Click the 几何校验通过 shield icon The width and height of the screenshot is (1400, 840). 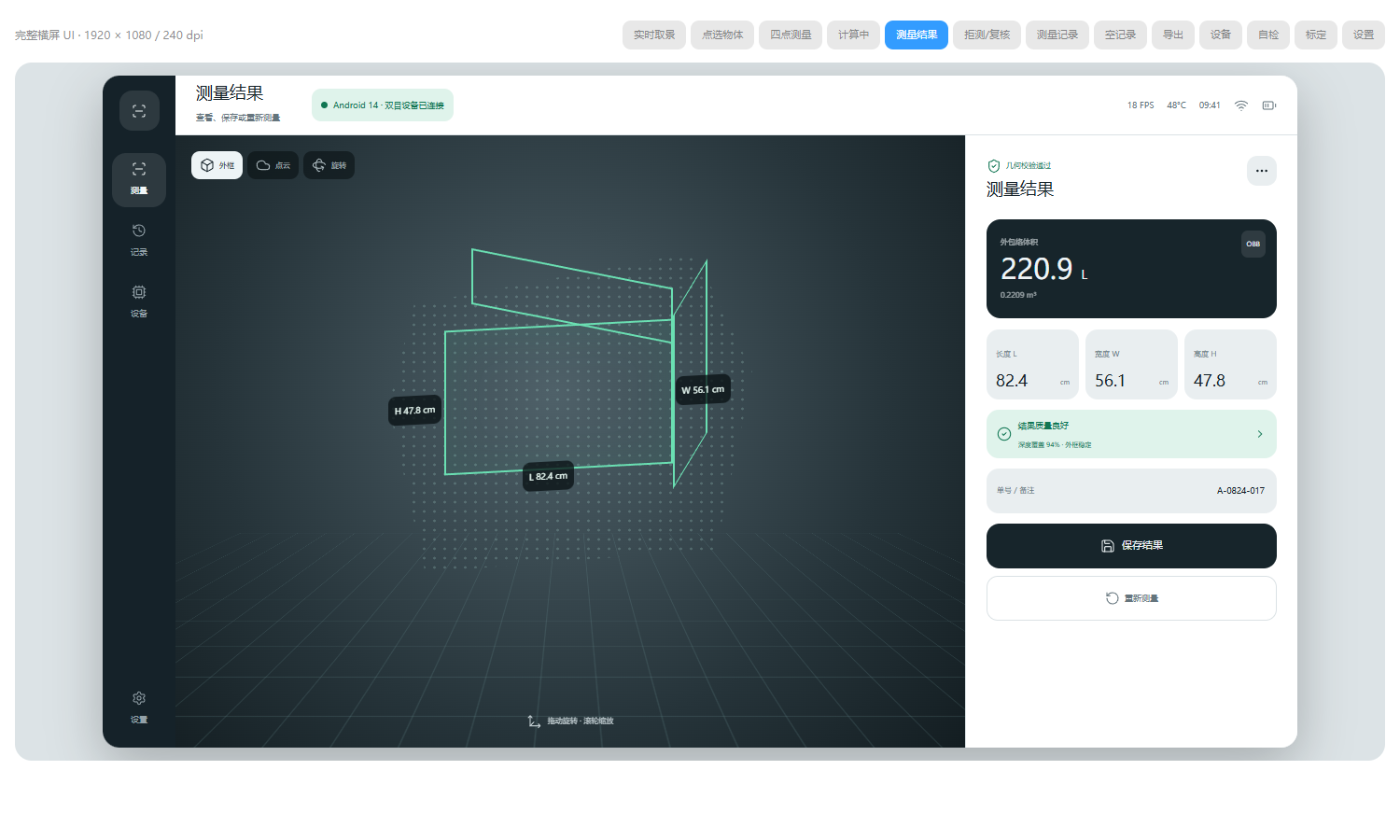click(994, 166)
